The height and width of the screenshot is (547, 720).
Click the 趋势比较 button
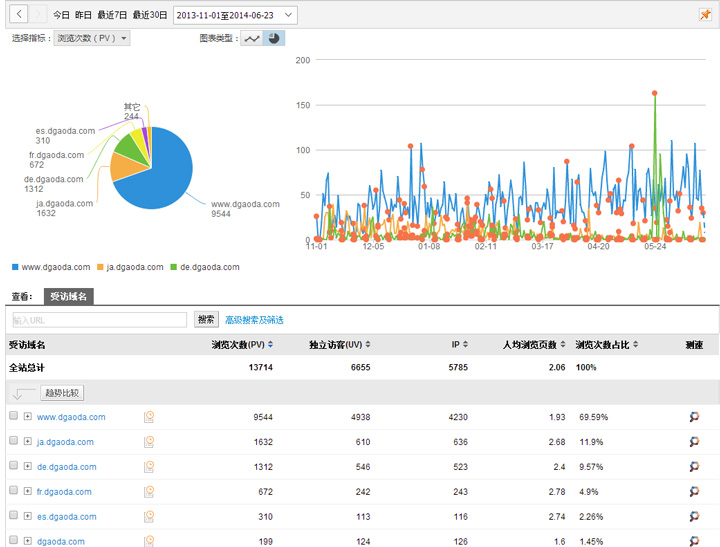click(62, 393)
